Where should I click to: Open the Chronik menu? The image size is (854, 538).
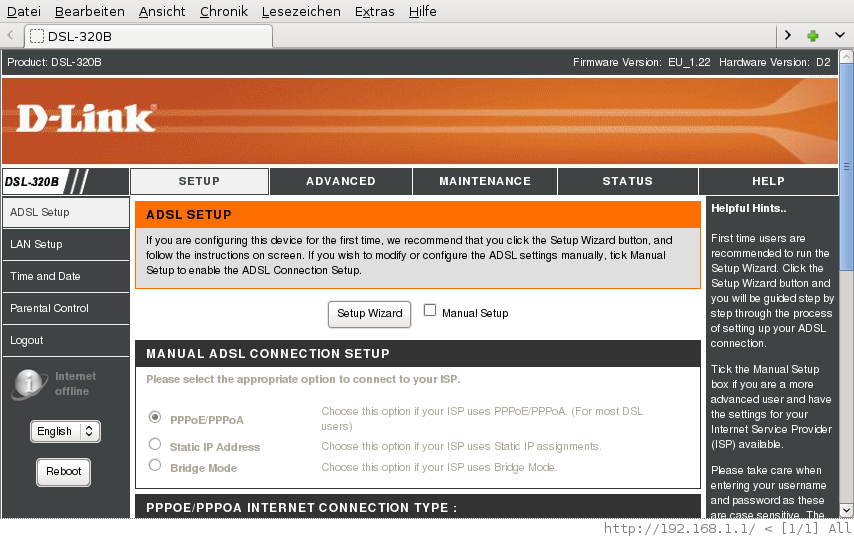pos(223,11)
